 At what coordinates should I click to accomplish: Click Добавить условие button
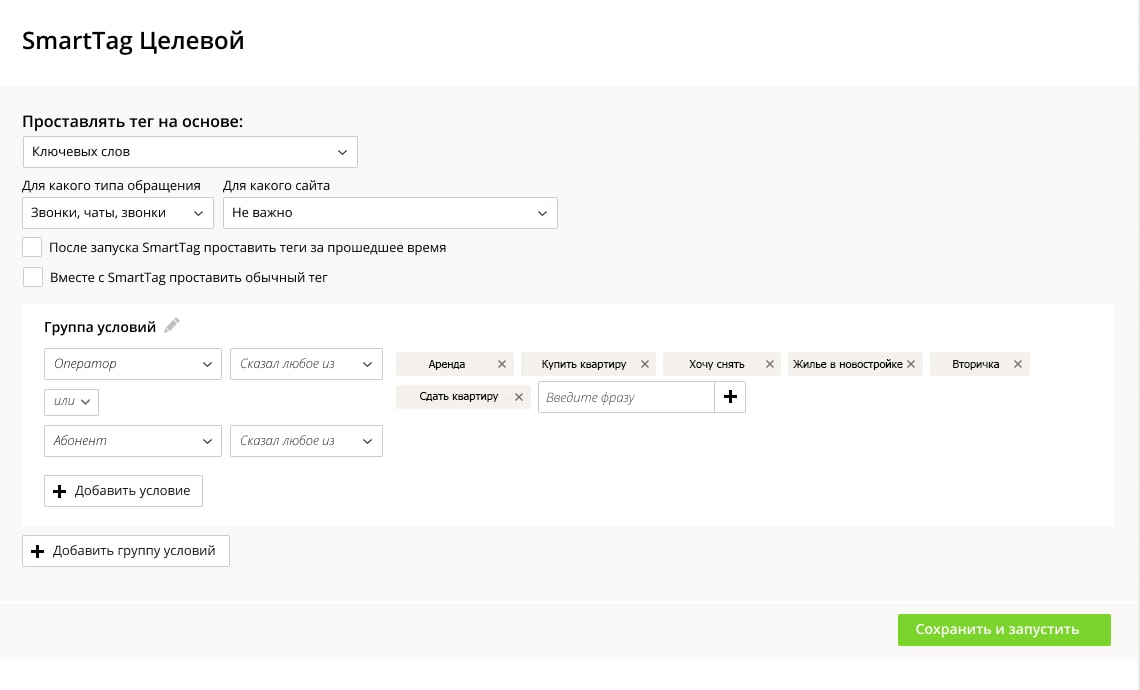point(124,491)
